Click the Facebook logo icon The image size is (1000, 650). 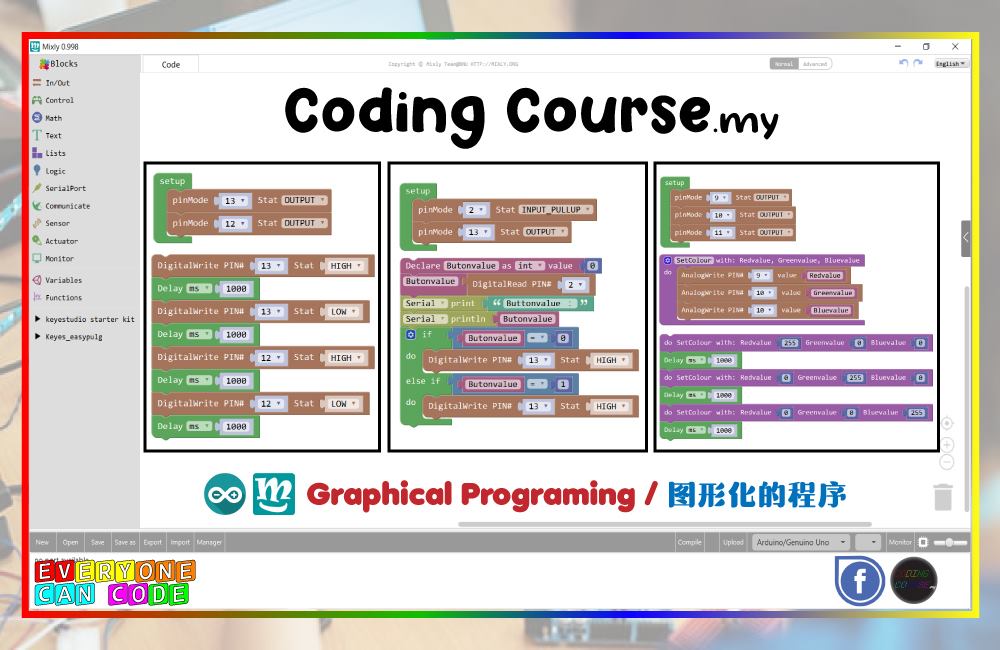click(x=860, y=580)
